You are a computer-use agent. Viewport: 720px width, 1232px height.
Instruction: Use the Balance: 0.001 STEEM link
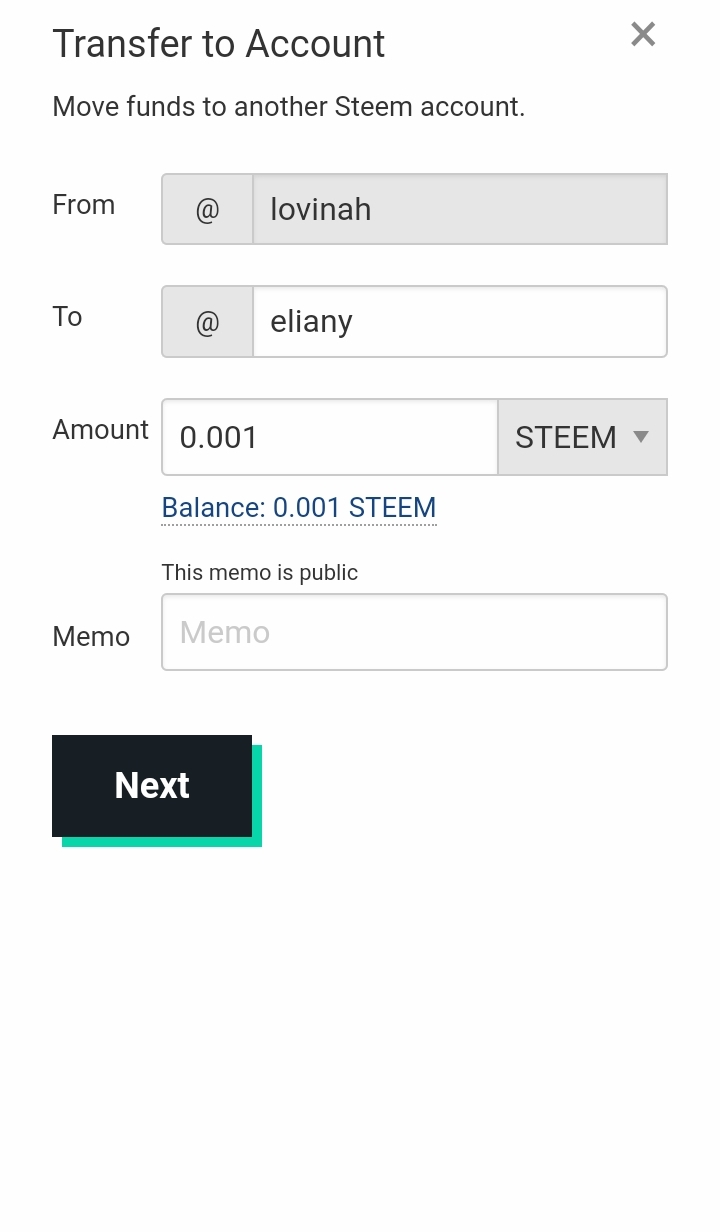299,508
